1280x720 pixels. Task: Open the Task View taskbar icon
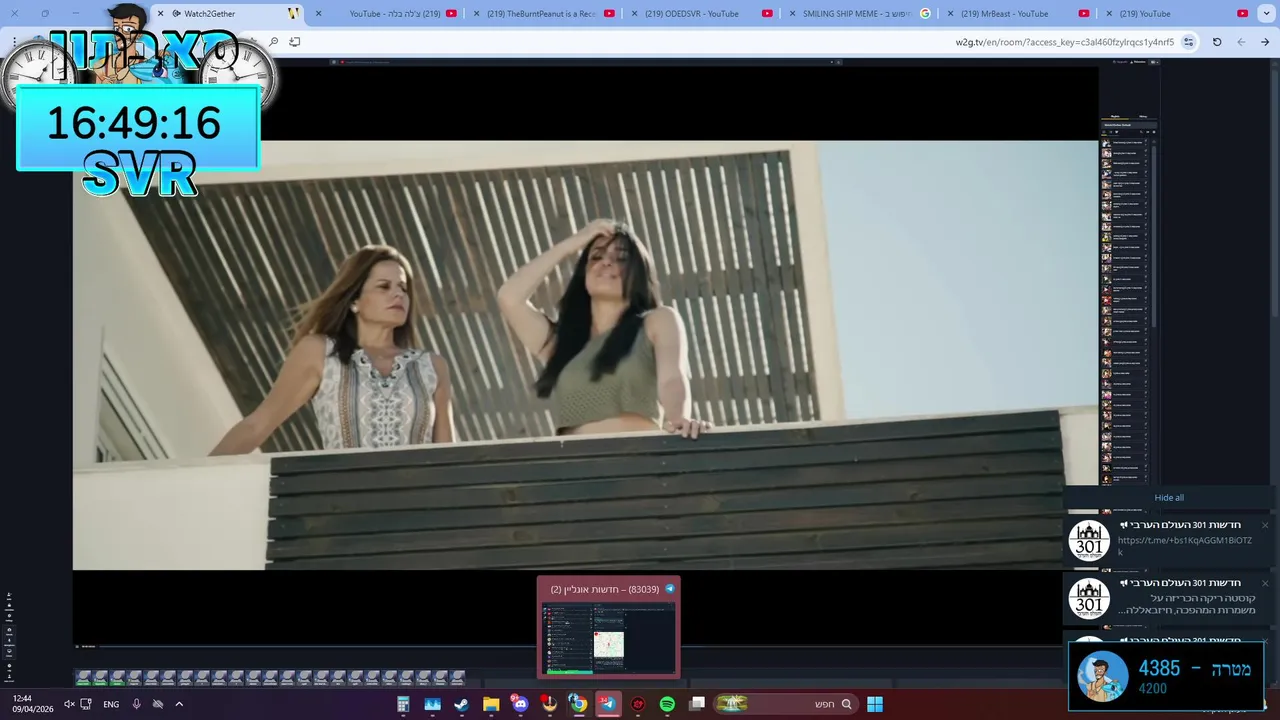[x=697, y=704]
